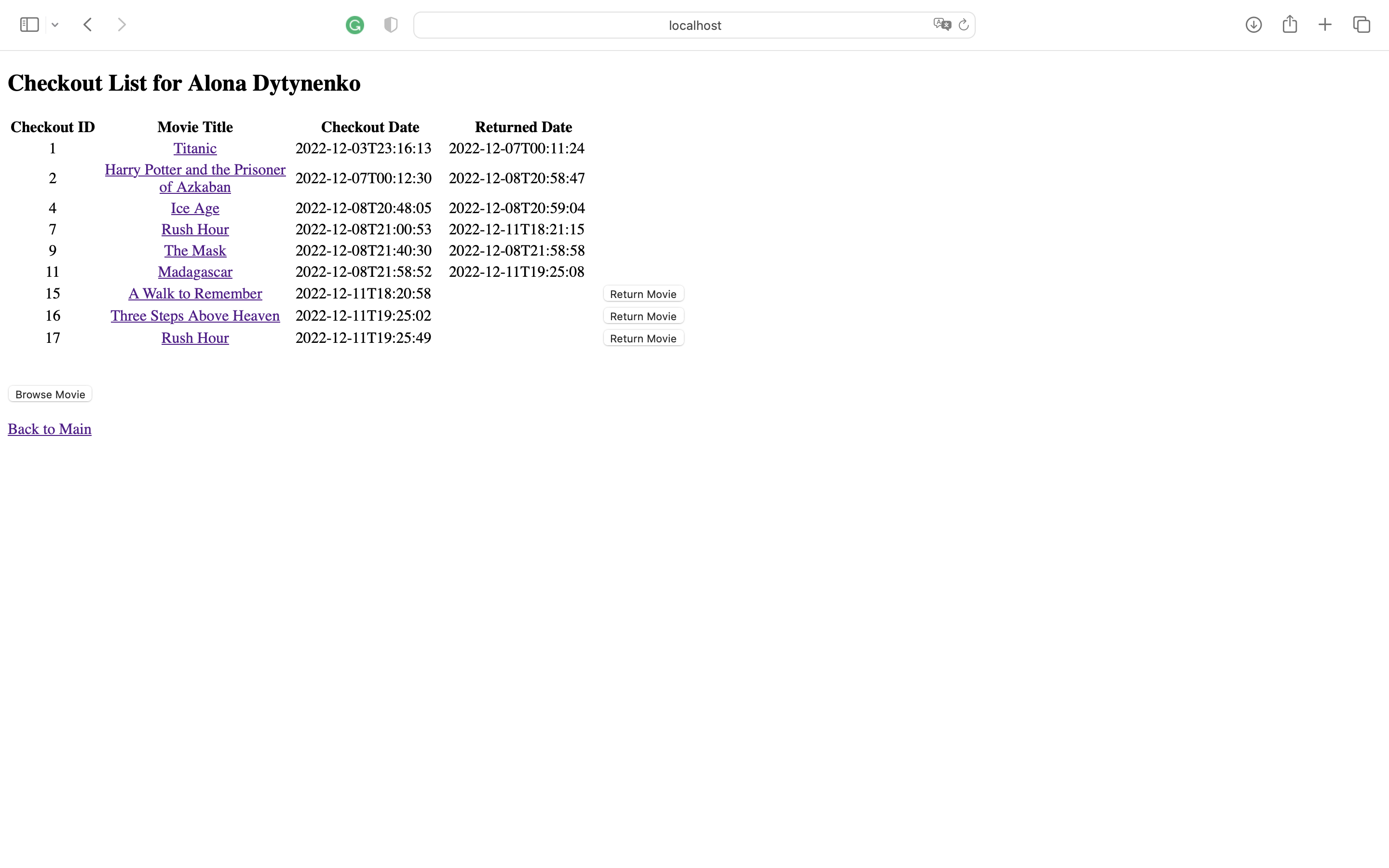Open the content blocker shield icon
Viewport: 1389px width, 868px height.
click(x=390, y=25)
